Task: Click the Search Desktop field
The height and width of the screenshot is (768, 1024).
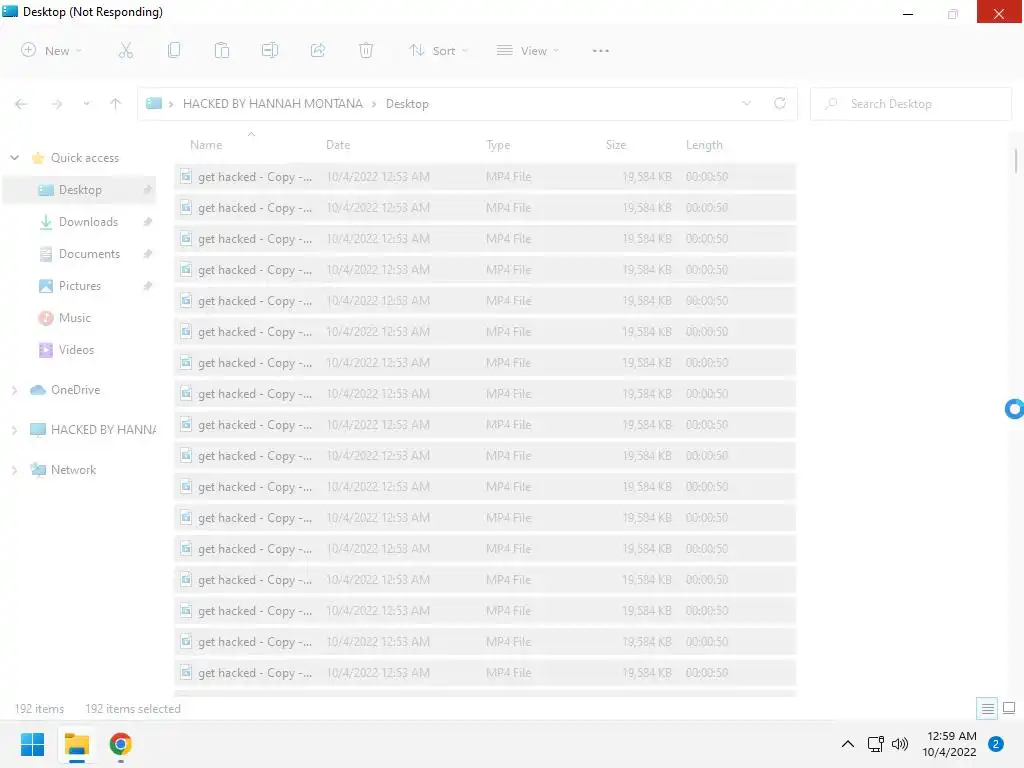Action: coord(910,103)
